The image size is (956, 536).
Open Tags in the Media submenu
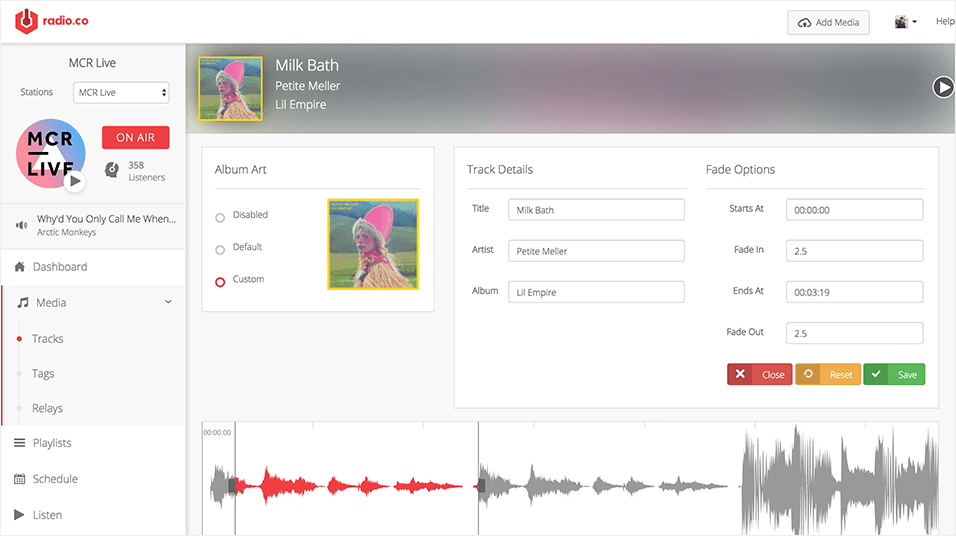tap(43, 374)
